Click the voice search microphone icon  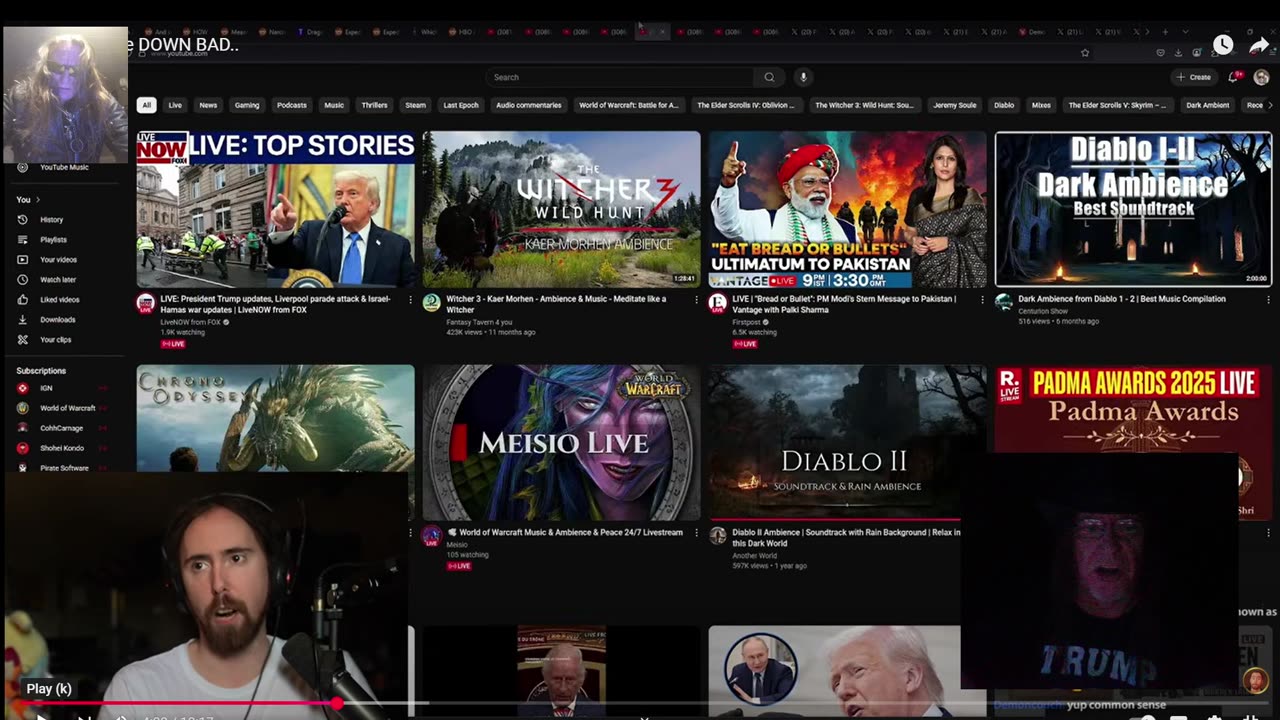coord(802,77)
